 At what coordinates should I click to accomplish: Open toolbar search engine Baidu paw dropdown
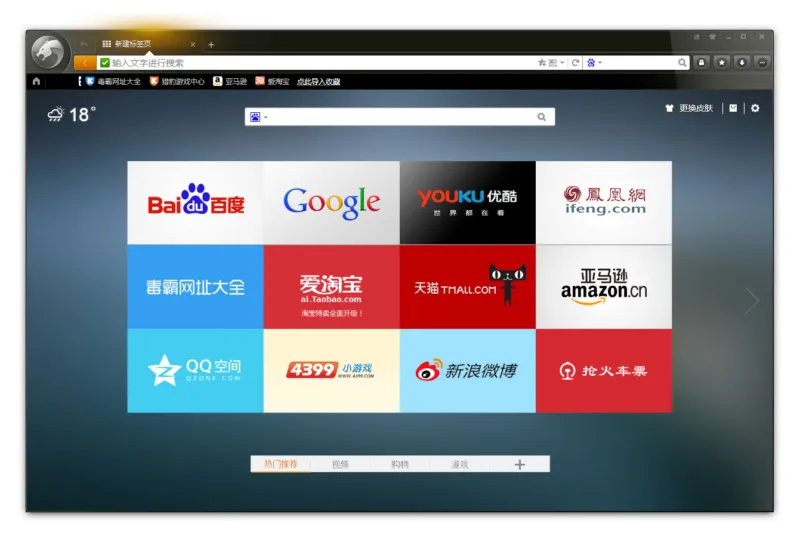(594, 62)
